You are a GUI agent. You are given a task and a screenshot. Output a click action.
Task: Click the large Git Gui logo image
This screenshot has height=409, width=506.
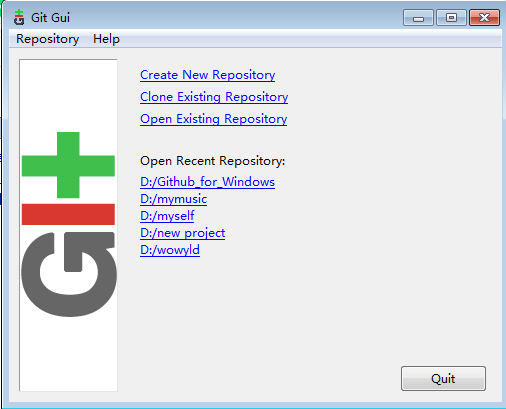tap(68, 225)
